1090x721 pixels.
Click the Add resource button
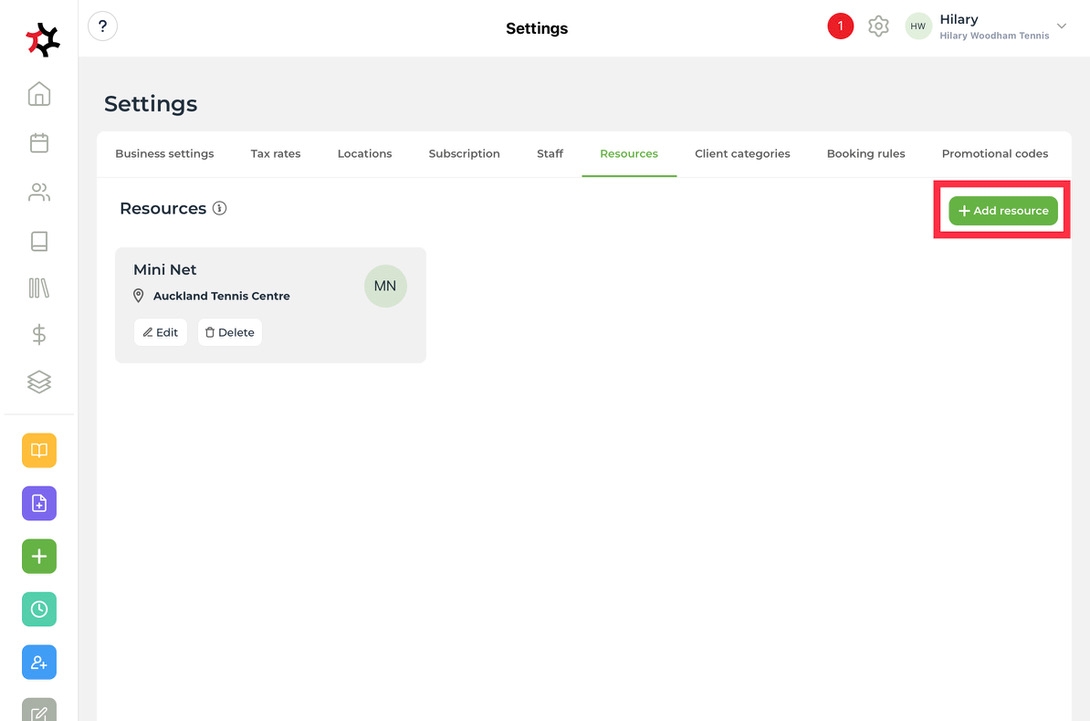coord(1002,211)
